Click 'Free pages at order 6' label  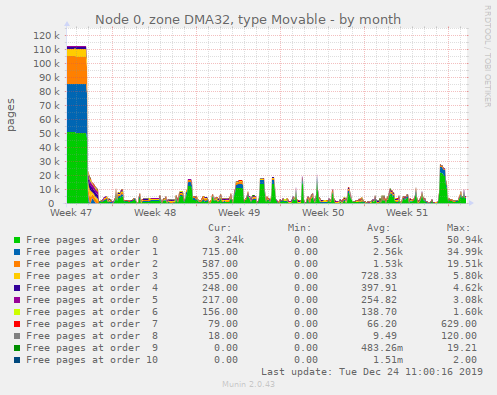point(92,312)
